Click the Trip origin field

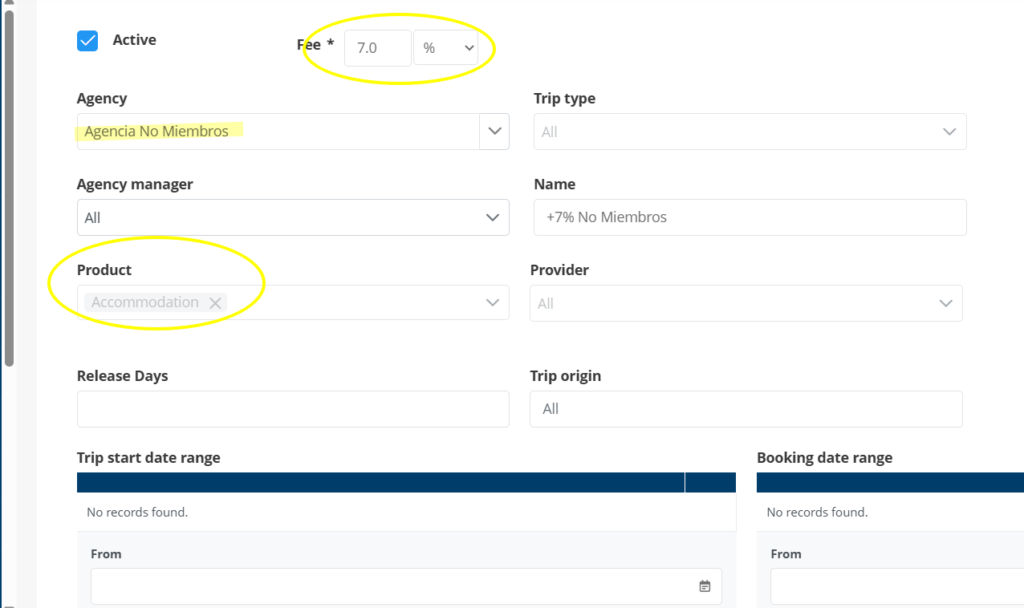[746, 409]
